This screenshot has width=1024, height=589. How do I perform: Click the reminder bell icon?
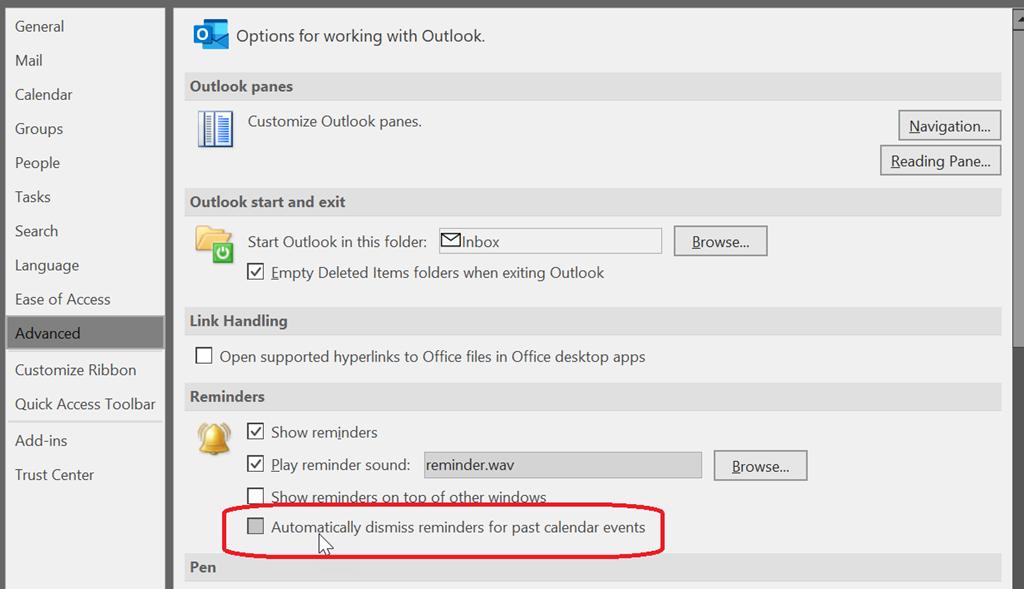(x=213, y=437)
